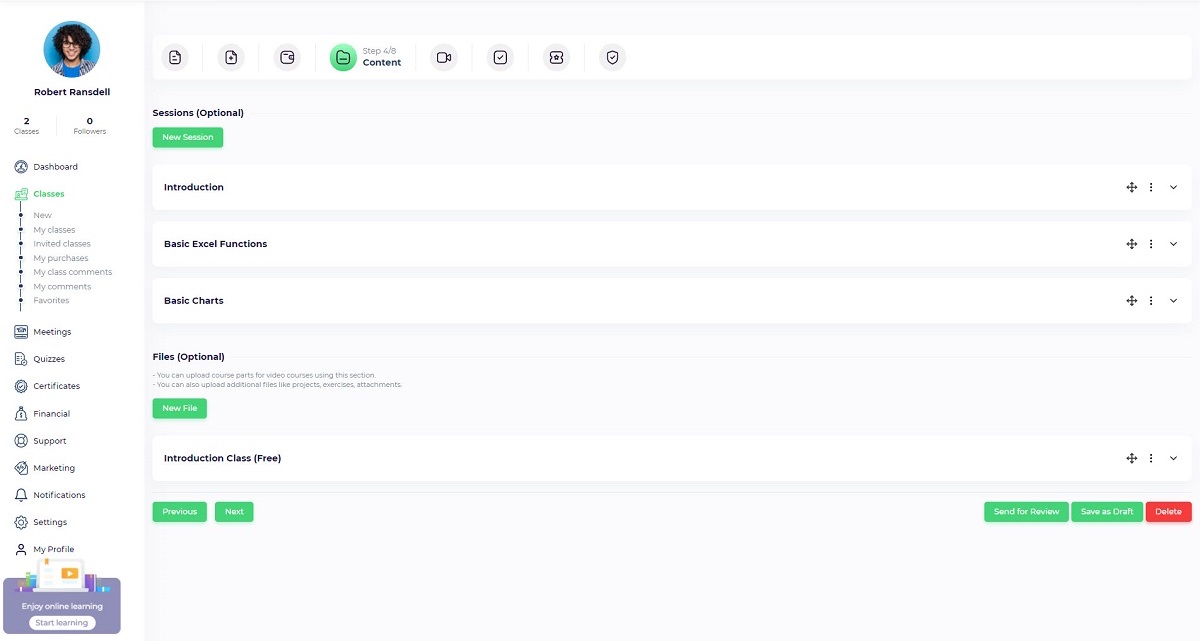Open the star ticket step icon
The width and height of the screenshot is (1200, 641).
pyautogui.click(x=557, y=58)
